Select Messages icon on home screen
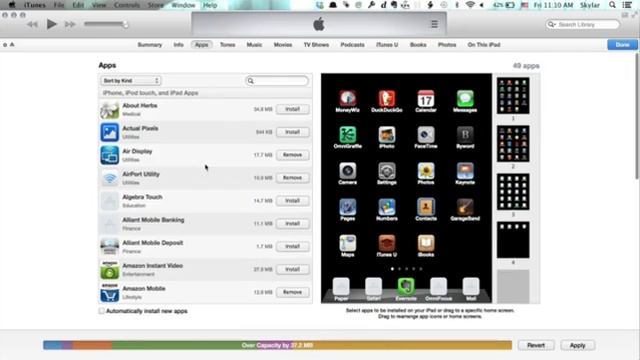 tap(465, 98)
